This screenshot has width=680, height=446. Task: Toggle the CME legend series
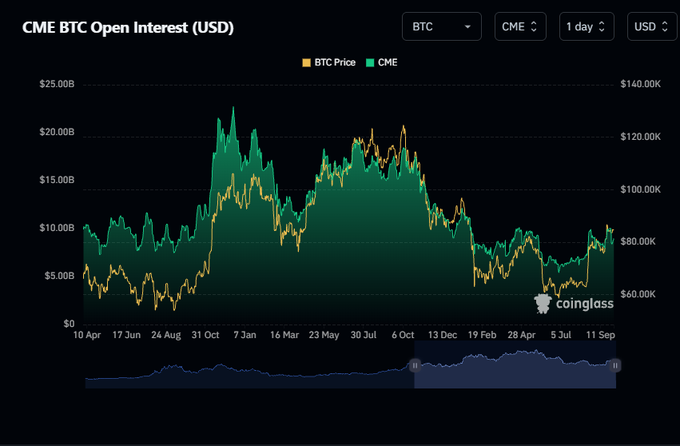pyautogui.click(x=382, y=62)
